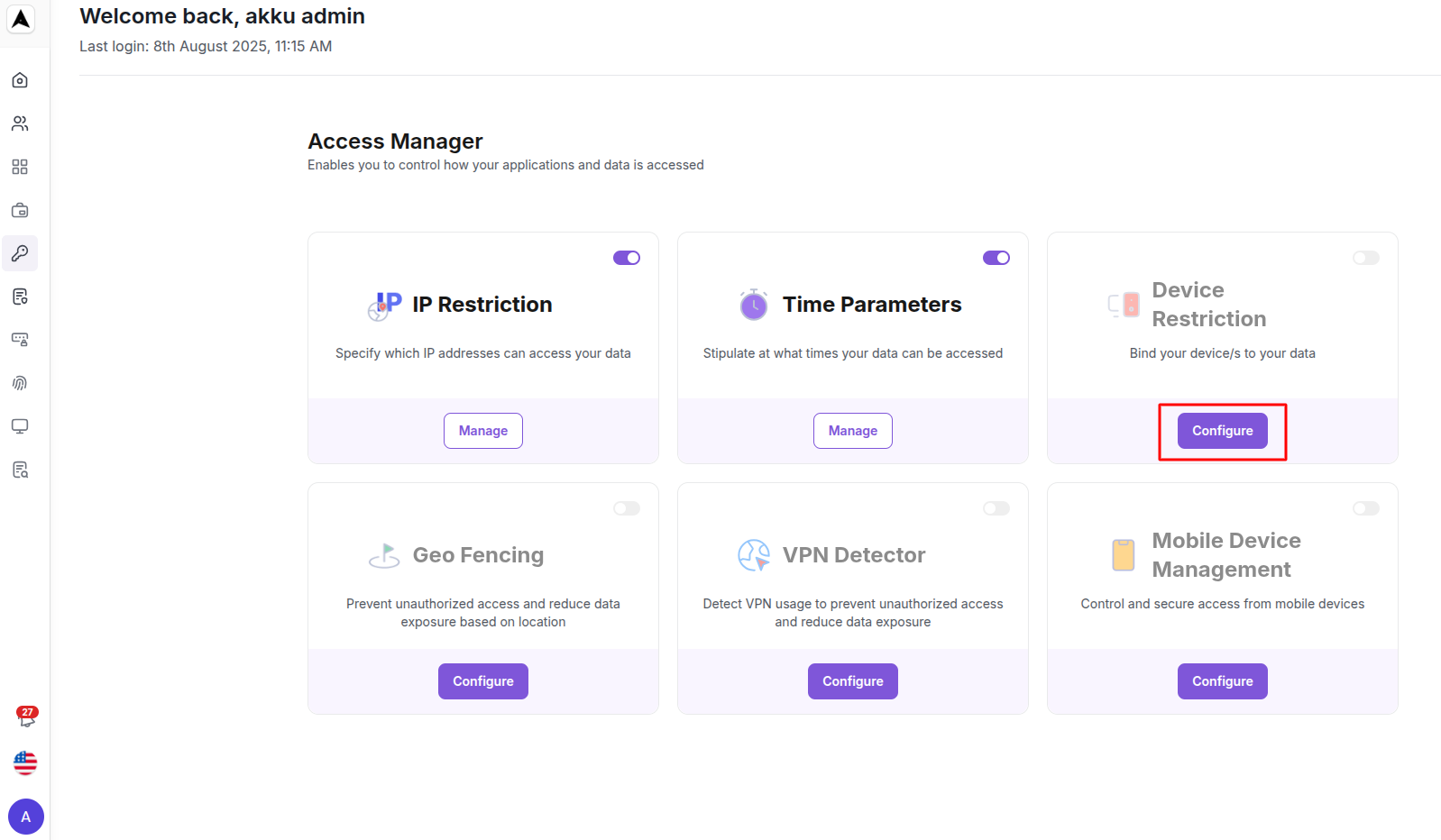
Task: Click the Device Restriction title
Action: click(1209, 305)
